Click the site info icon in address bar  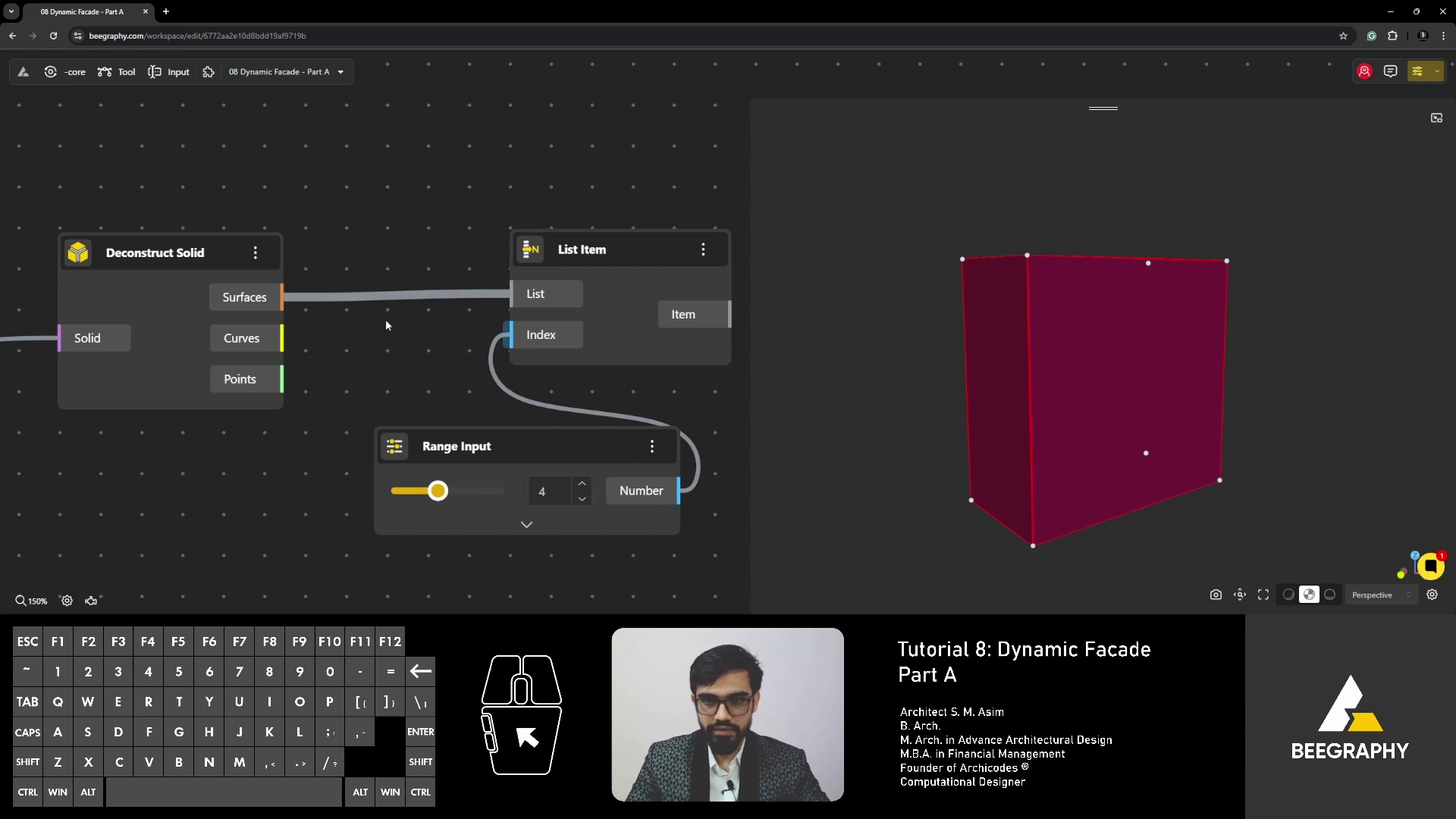coord(77,36)
